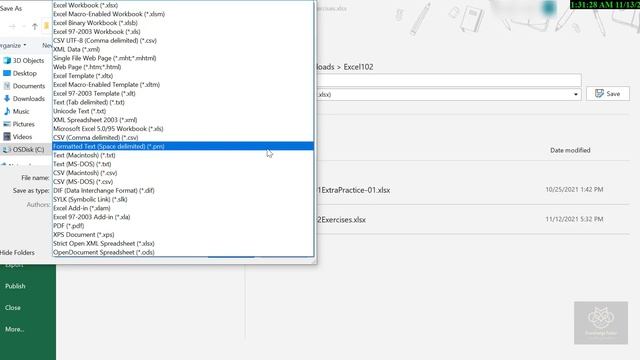
Task: Open the Organize dropdown menu
Action: (13, 45)
